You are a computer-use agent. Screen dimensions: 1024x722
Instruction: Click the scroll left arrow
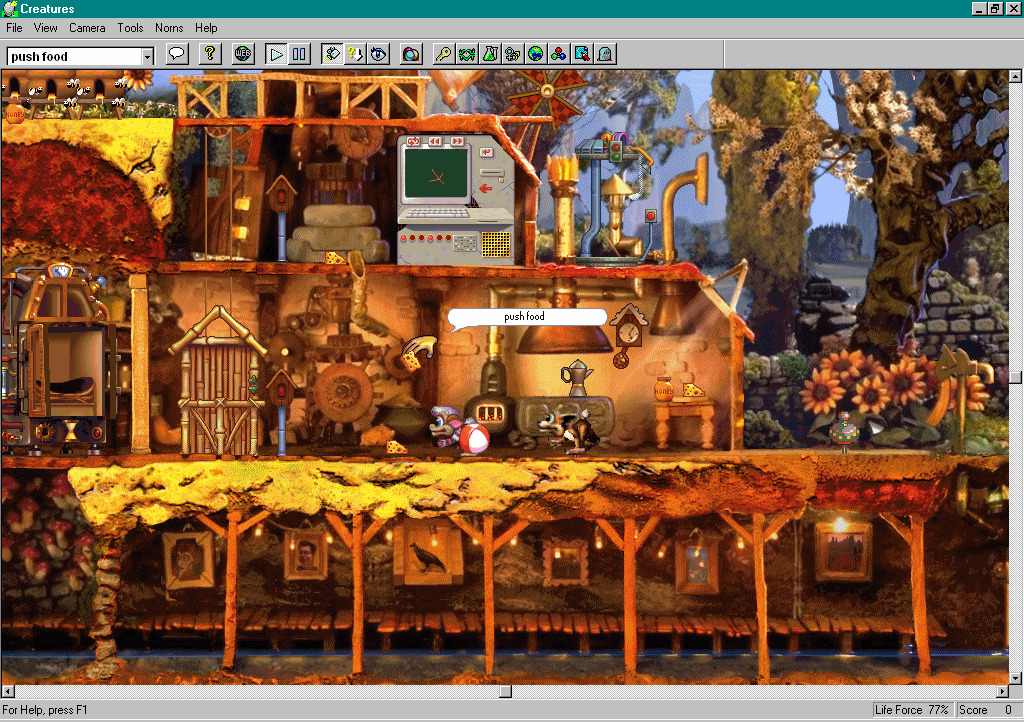tap(8, 691)
